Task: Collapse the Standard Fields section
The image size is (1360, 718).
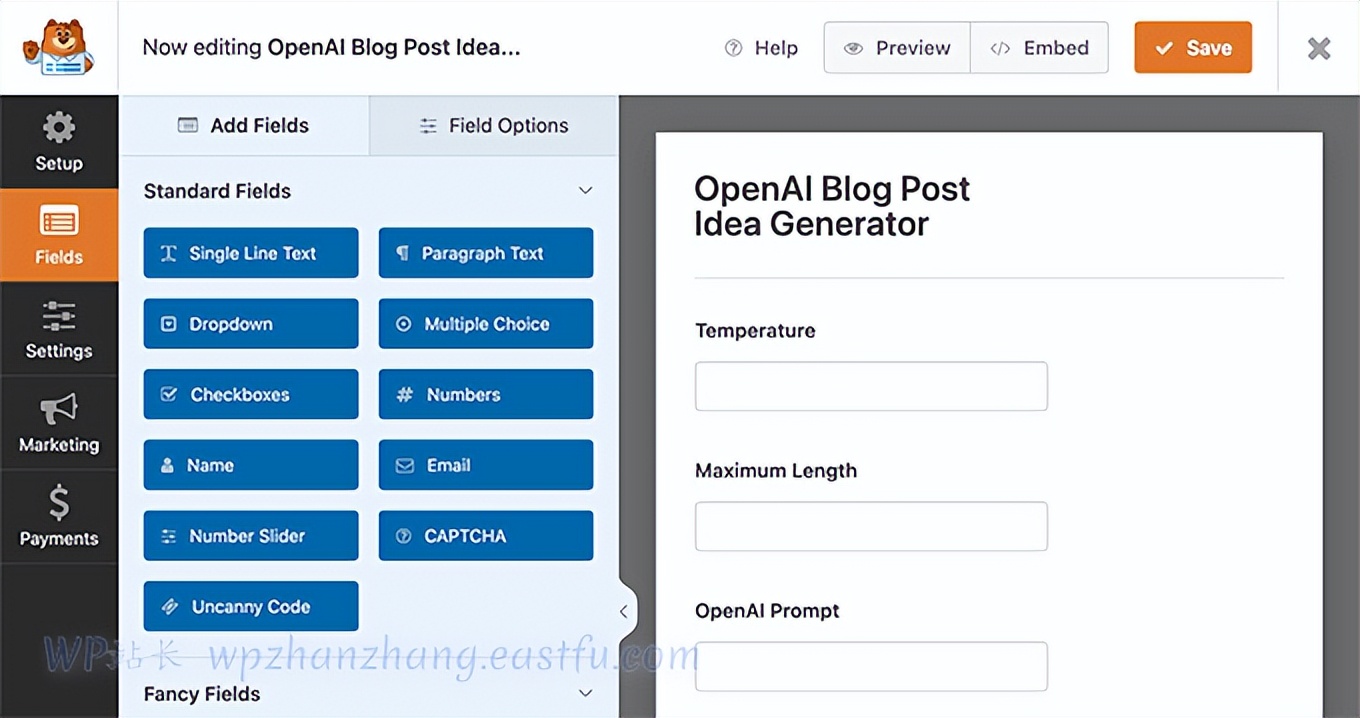Action: pyautogui.click(x=586, y=191)
